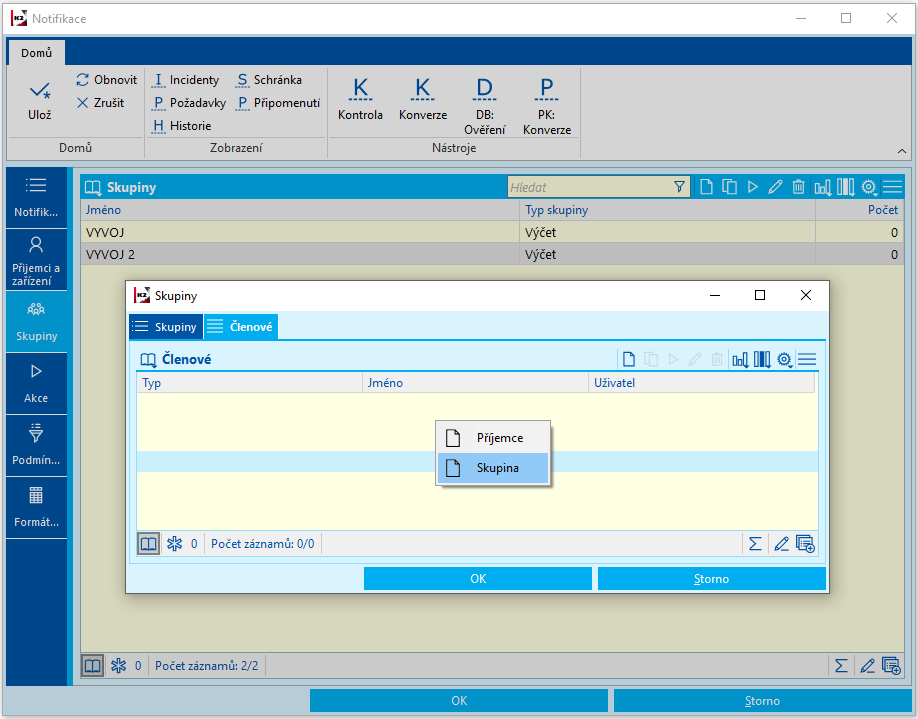
Task: Click sort chart icon in Členové toolbar
Action: click(740, 359)
